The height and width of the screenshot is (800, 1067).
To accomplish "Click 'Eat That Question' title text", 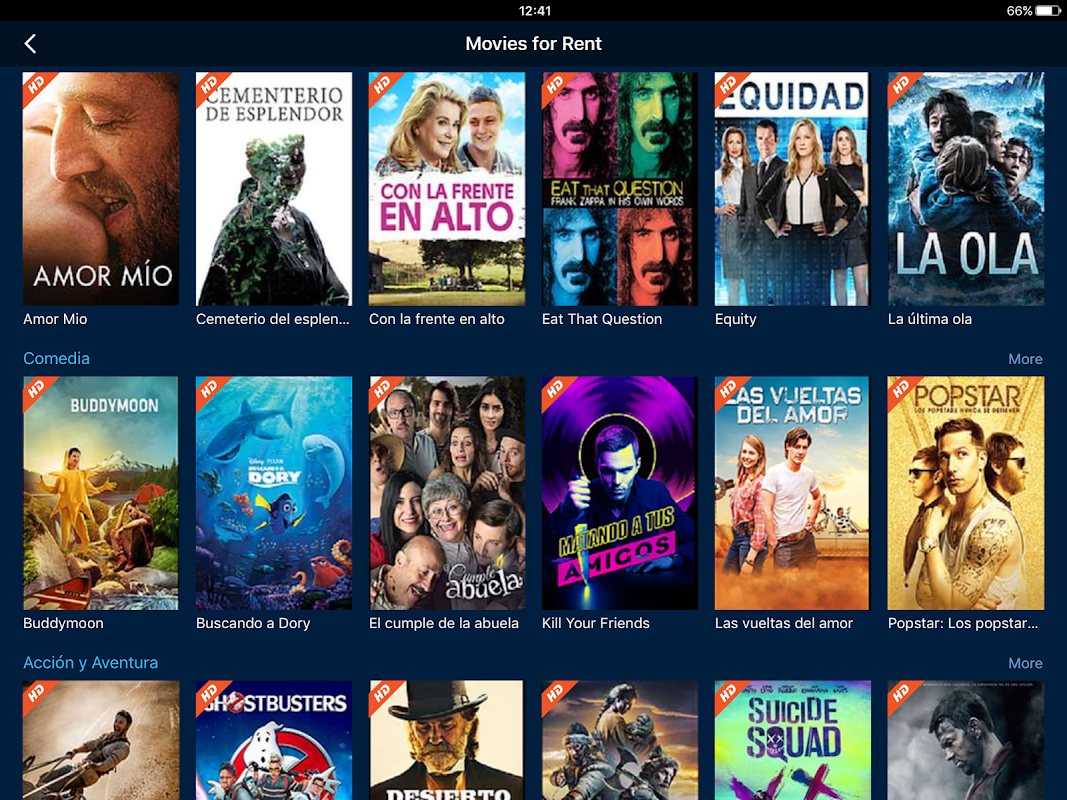I will click(602, 319).
